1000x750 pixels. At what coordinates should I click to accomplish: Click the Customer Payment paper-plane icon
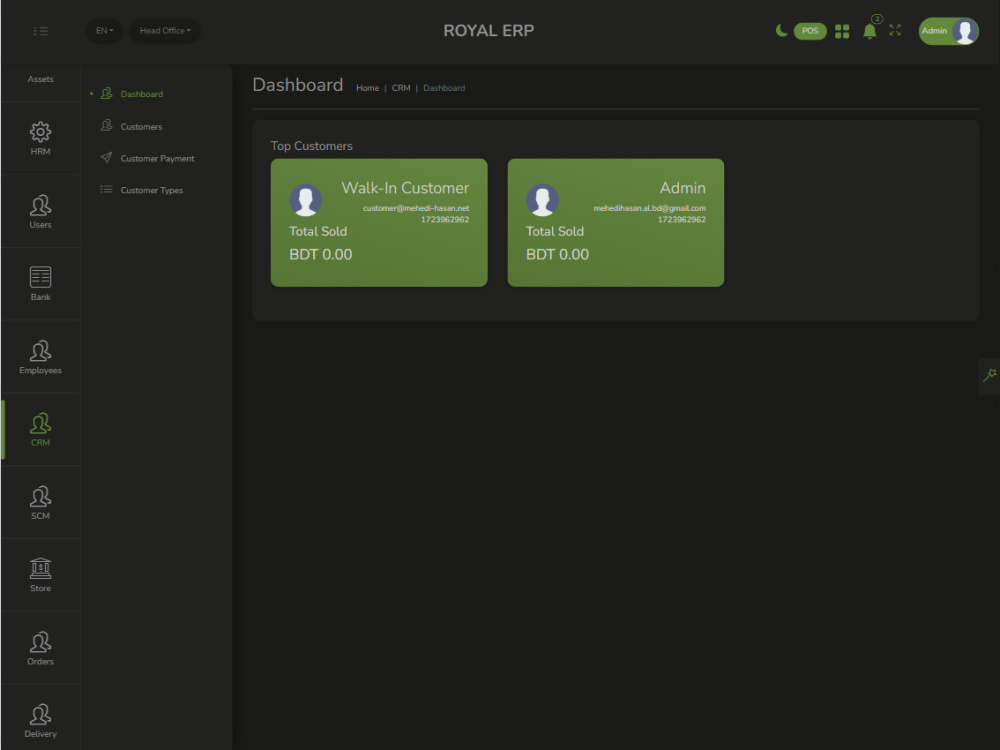(x=107, y=158)
